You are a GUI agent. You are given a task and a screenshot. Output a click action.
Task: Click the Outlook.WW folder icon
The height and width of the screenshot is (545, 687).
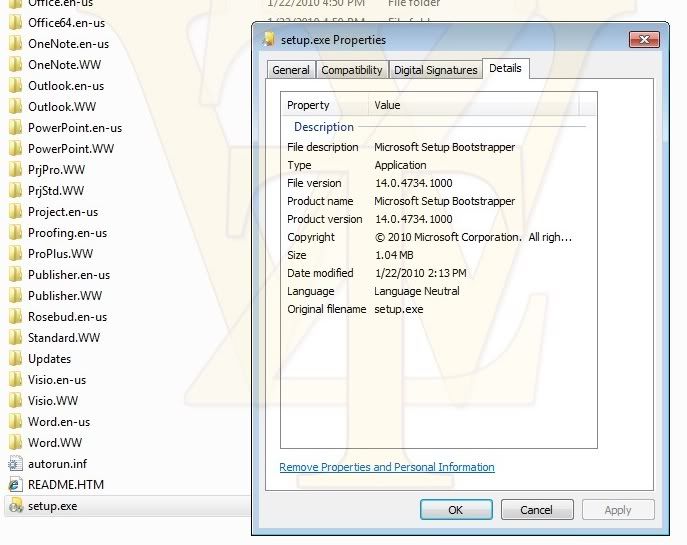click(x=15, y=107)
